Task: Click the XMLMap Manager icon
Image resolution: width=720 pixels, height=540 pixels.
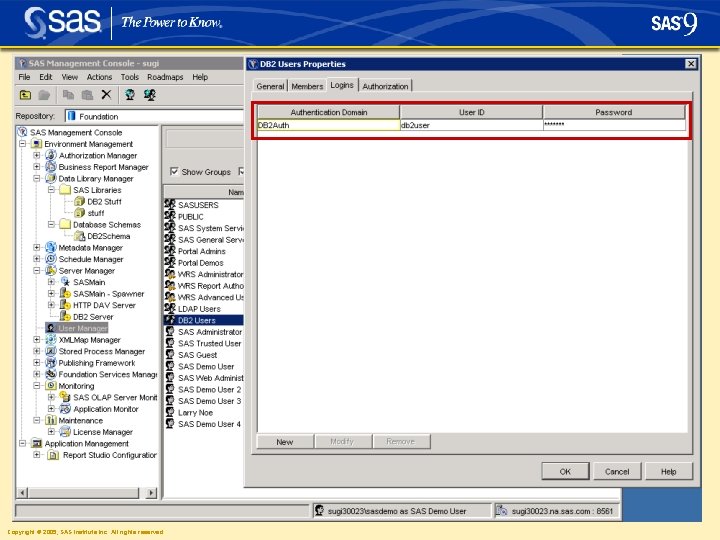Action: (51, 340)
